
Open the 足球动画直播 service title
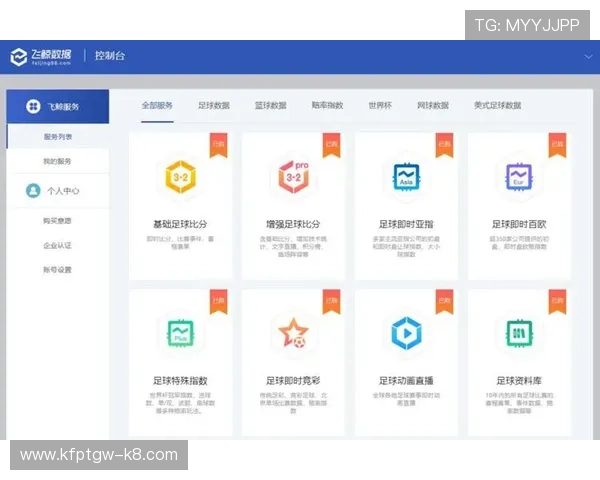pos(406,381)
